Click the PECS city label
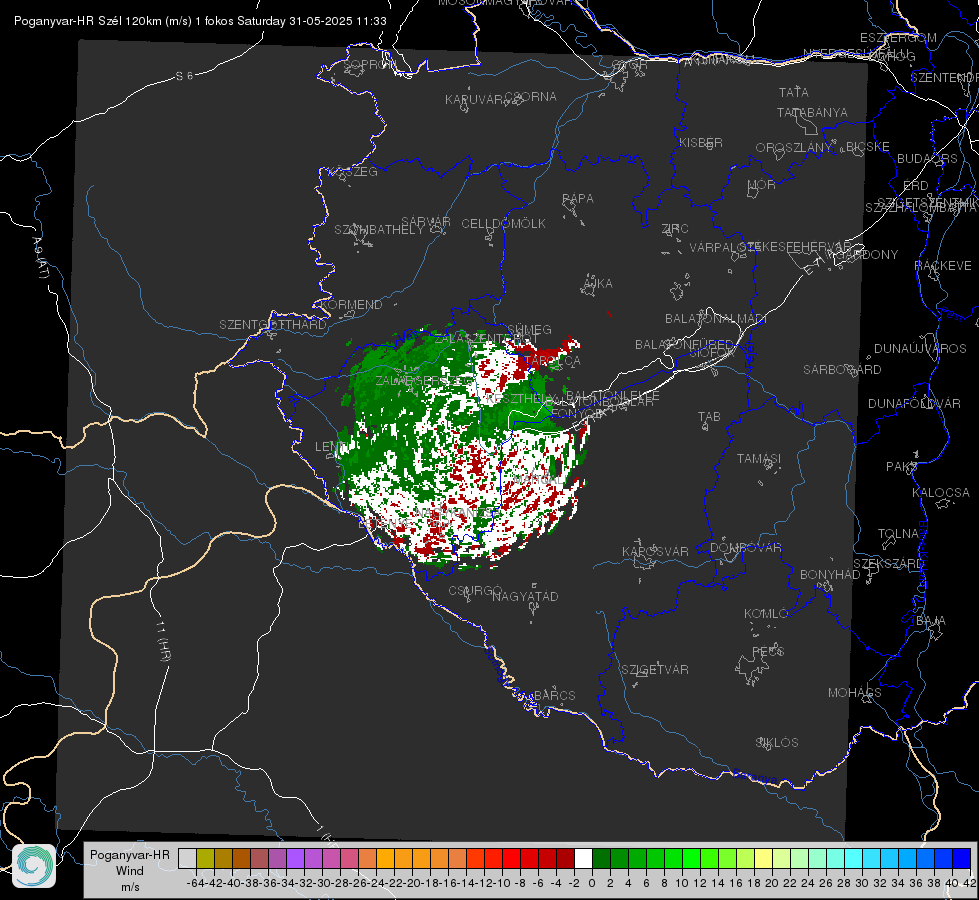979x900 pixels. [x=767, y=651]
